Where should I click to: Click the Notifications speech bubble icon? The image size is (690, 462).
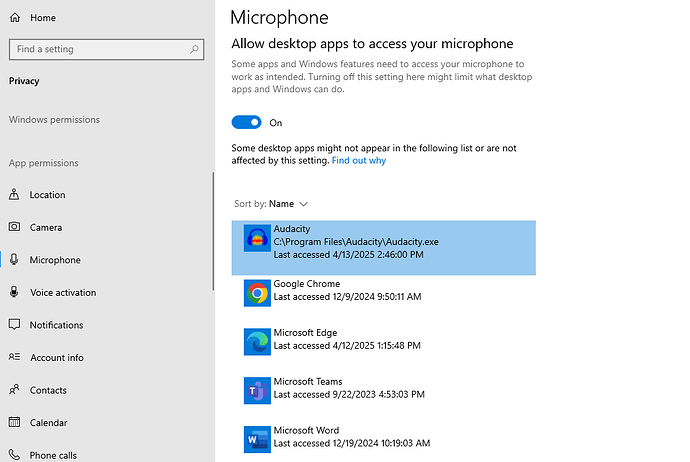tap(14, 325)
